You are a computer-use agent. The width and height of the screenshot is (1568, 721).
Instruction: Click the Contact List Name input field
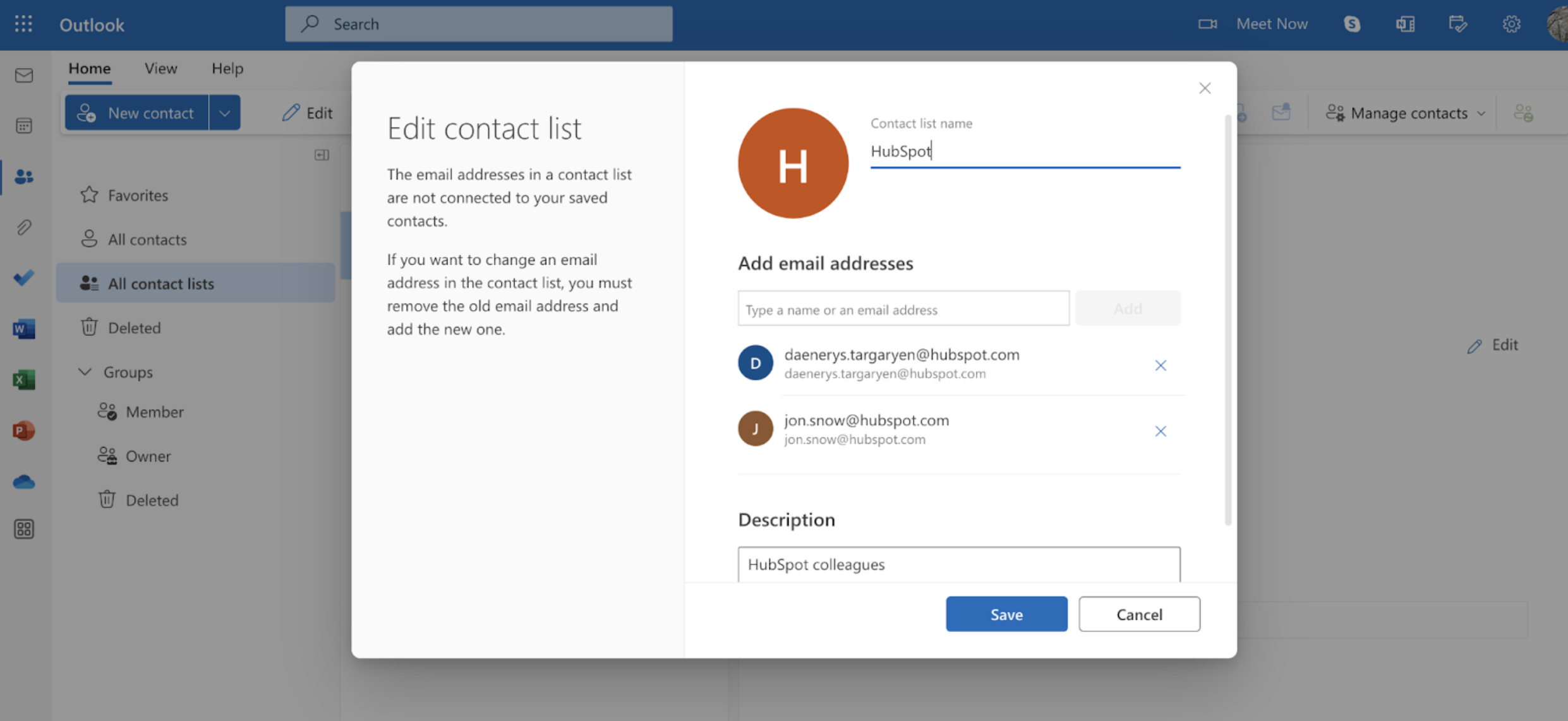(x=1025, y=150)
